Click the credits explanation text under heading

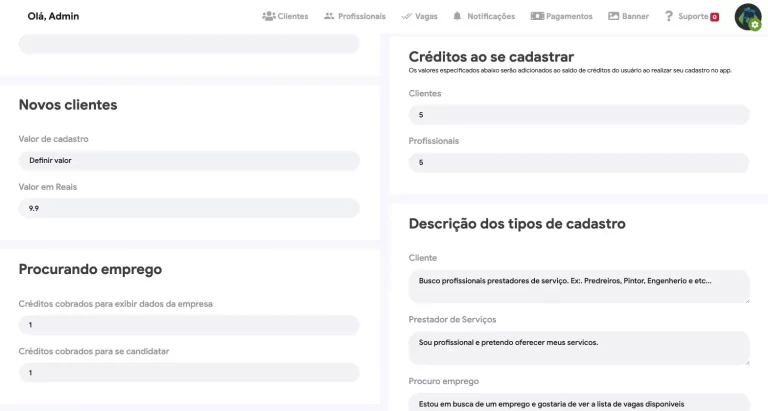click(x=570, y=71)
